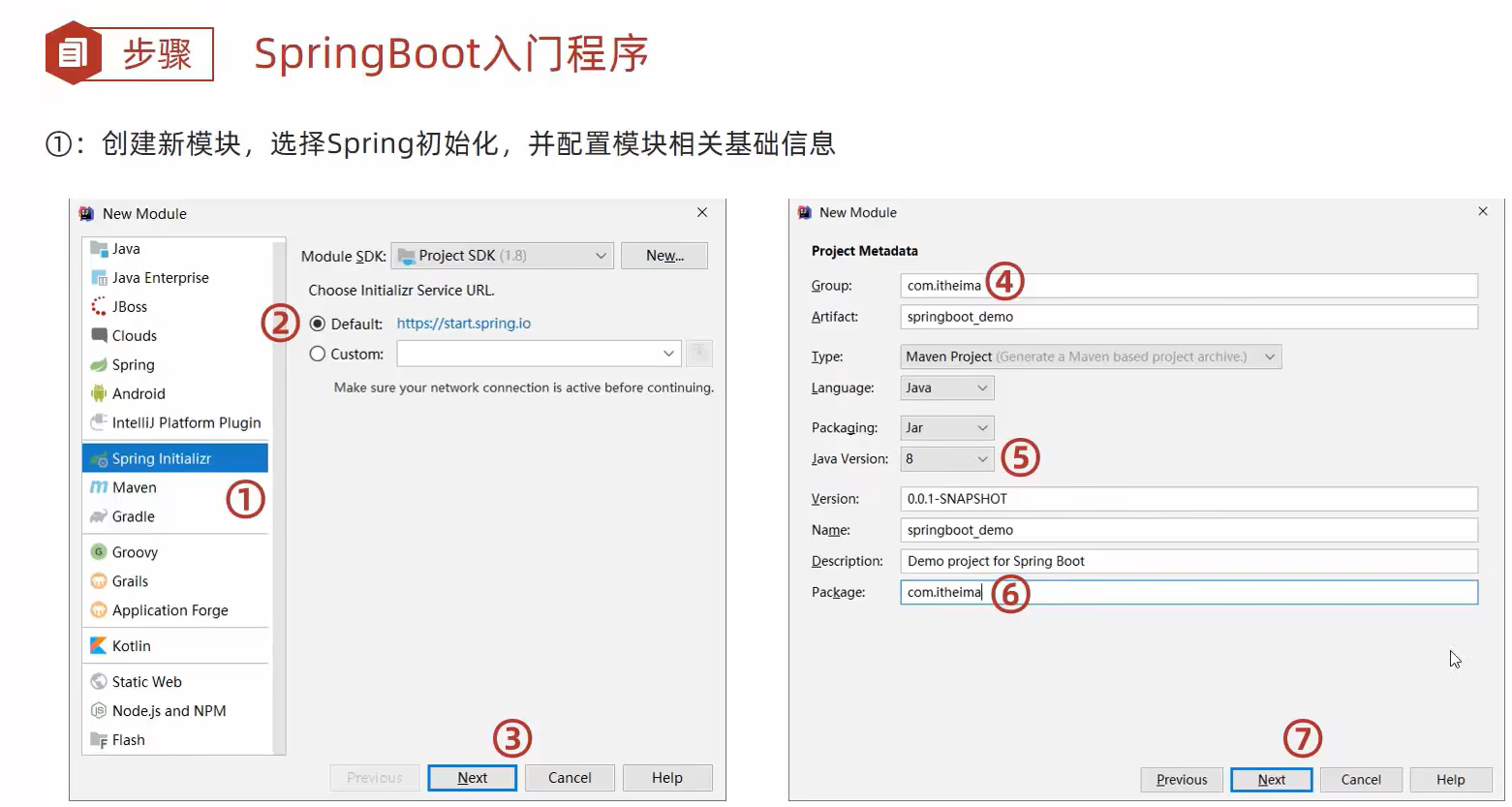Open the Module SDK dropdown
This screenshot has height=807, width=1512.
[502, 256]
